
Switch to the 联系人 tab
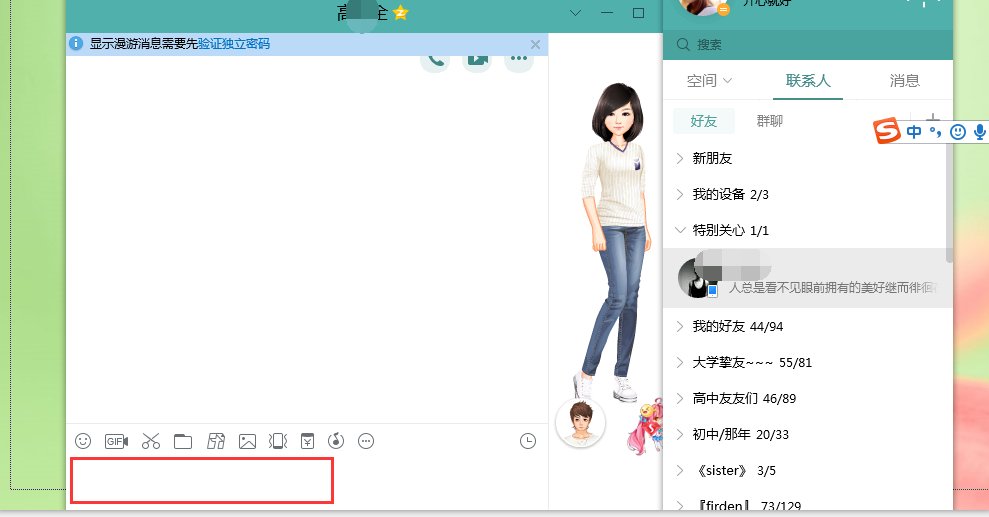(808, 81)
